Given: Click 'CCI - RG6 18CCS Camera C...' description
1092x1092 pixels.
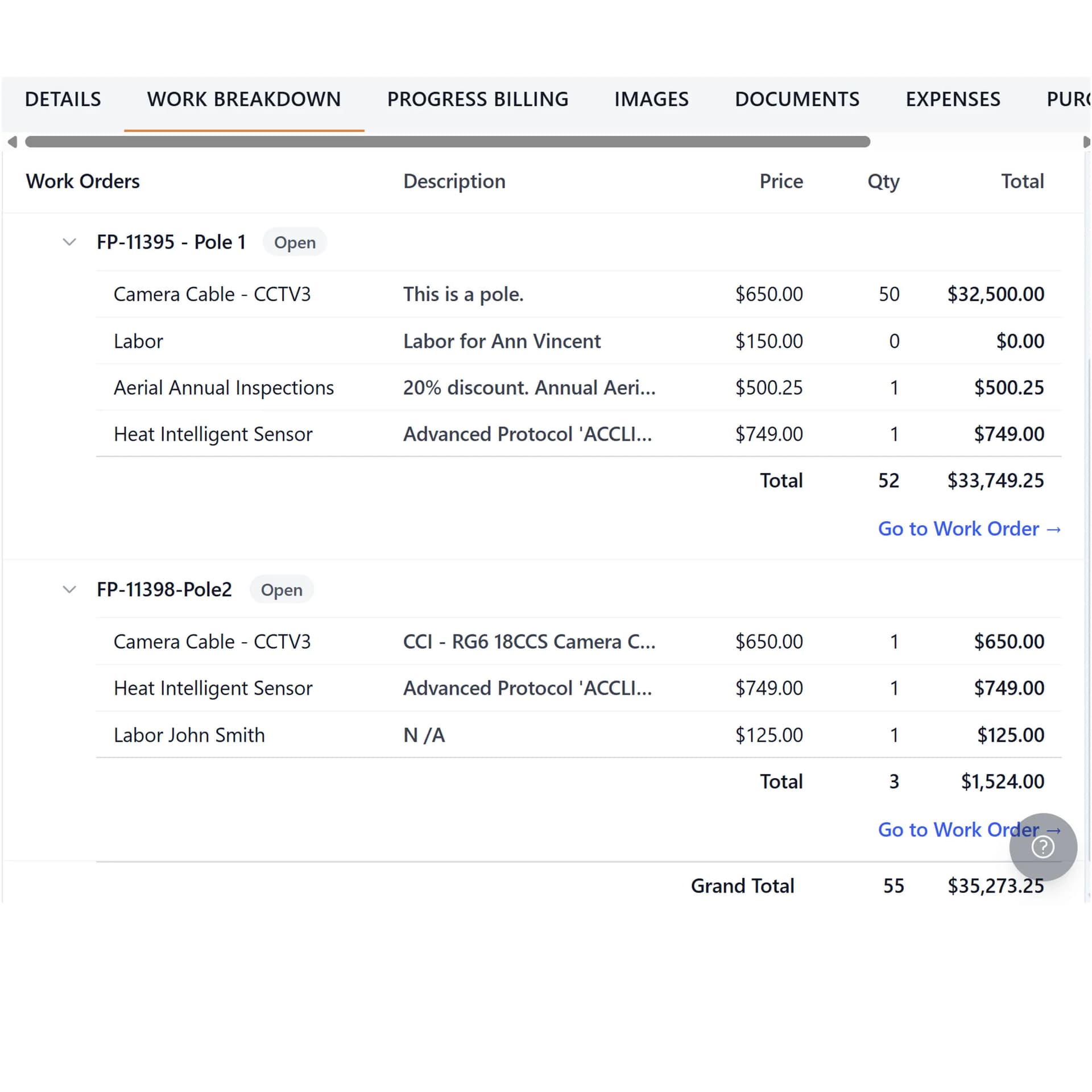Looking at the screenshot, I should click(530, 642).
